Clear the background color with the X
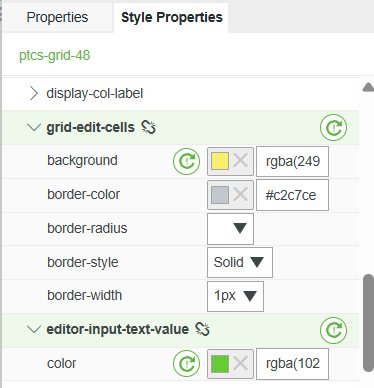This screenshot has width=374, height=388. click(x=240, y=161)
